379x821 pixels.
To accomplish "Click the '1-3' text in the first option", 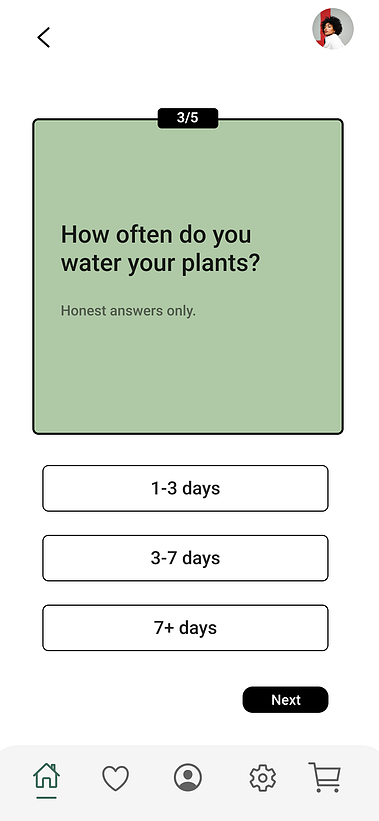I will coord(163,488).
